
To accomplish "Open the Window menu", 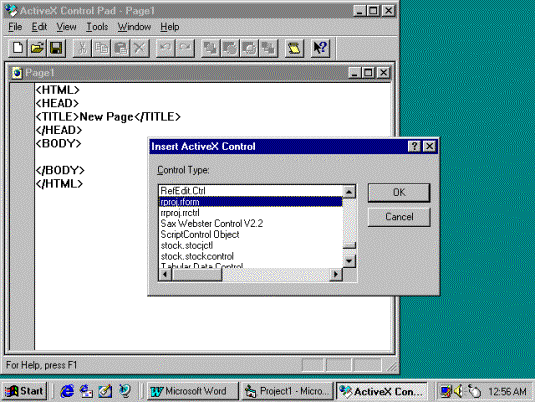I will (134, 27).
